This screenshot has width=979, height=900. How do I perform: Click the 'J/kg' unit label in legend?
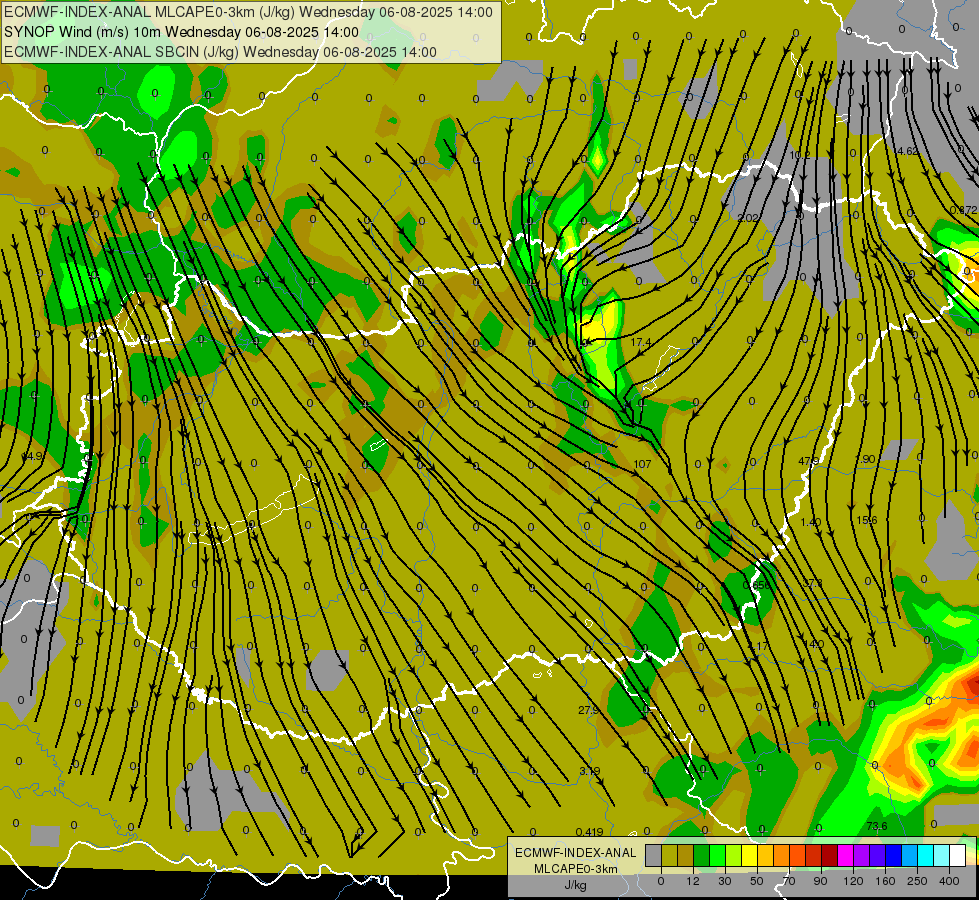click(x=575, y=885)
